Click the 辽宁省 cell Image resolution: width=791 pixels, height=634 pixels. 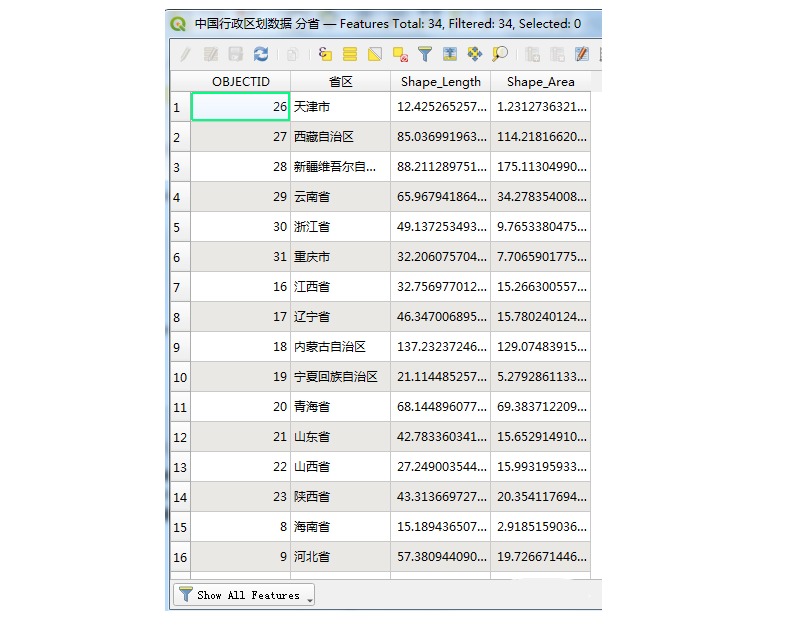[341, 317]
